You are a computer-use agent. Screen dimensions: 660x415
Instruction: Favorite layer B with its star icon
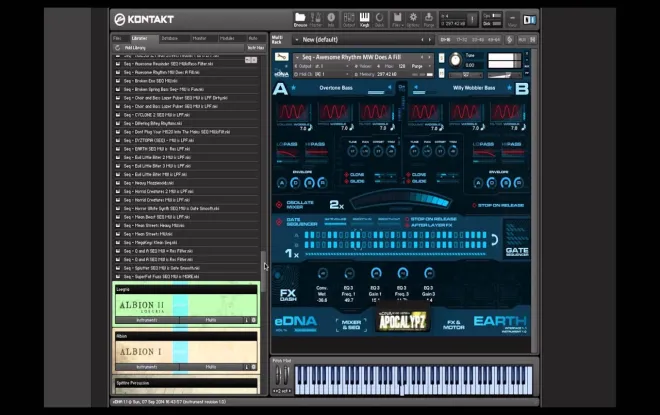509,88
